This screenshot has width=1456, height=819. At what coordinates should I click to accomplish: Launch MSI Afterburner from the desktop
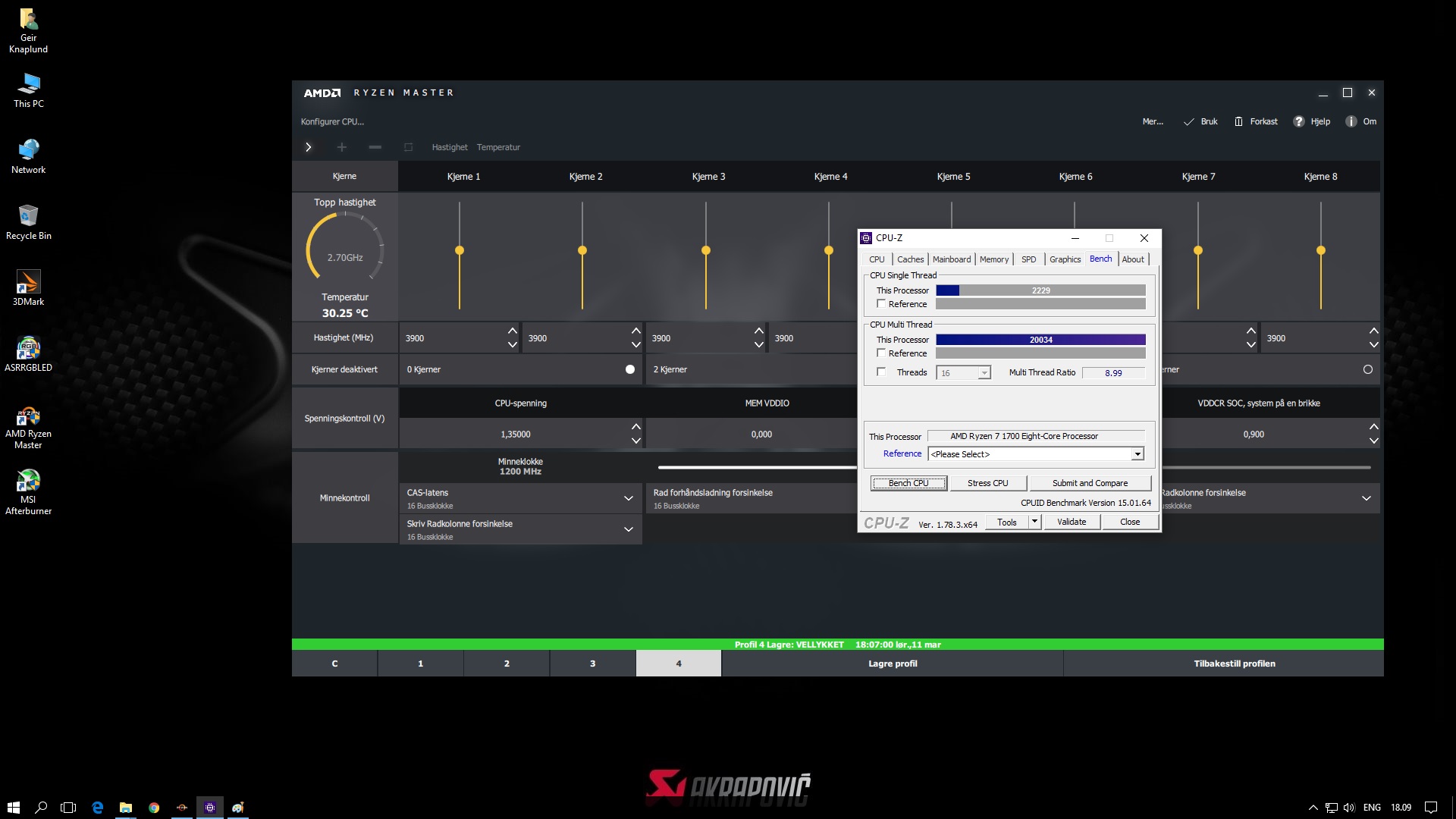28,493
